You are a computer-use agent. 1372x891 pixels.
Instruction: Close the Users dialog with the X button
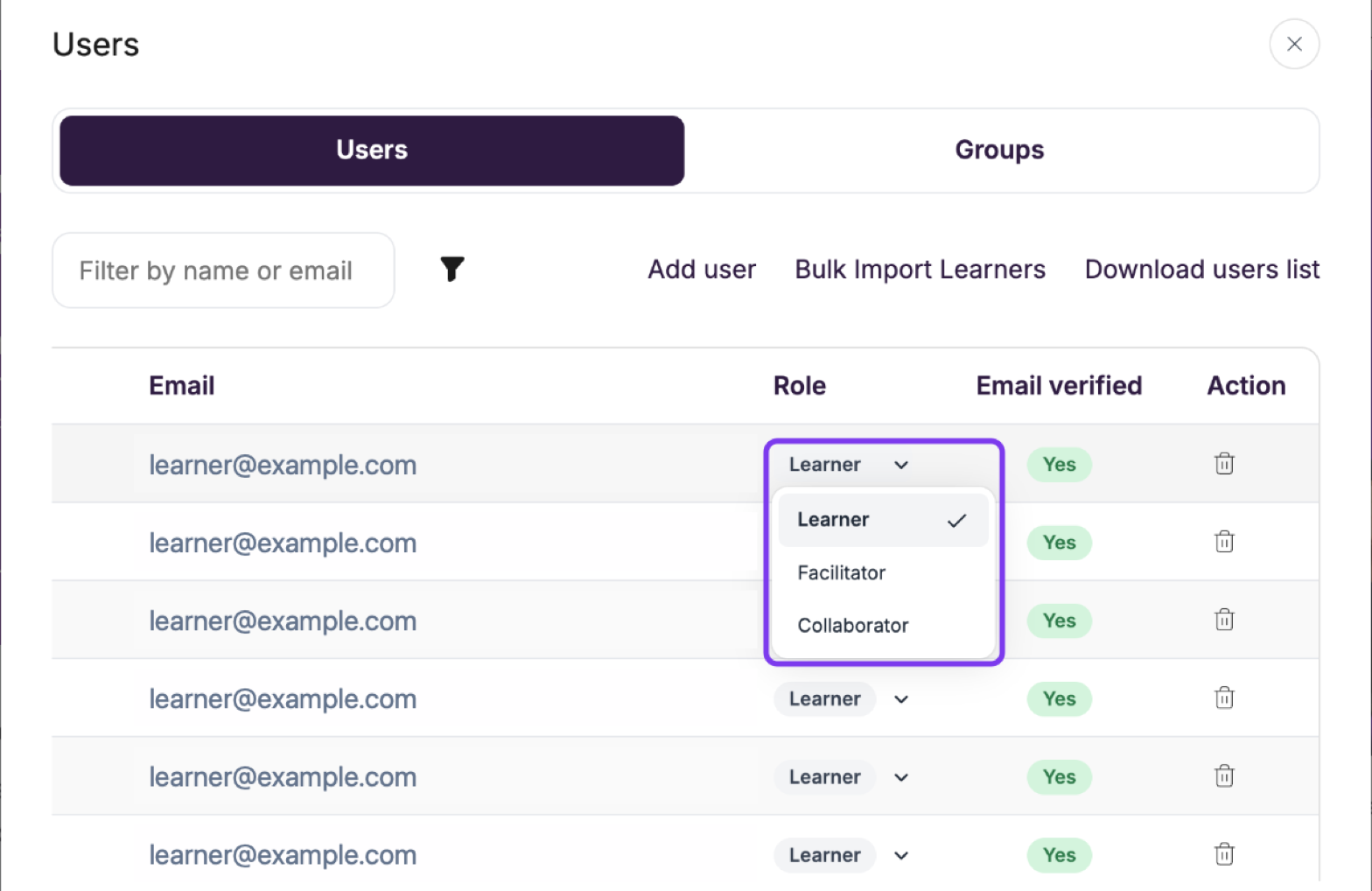[x=1294, y=44]
